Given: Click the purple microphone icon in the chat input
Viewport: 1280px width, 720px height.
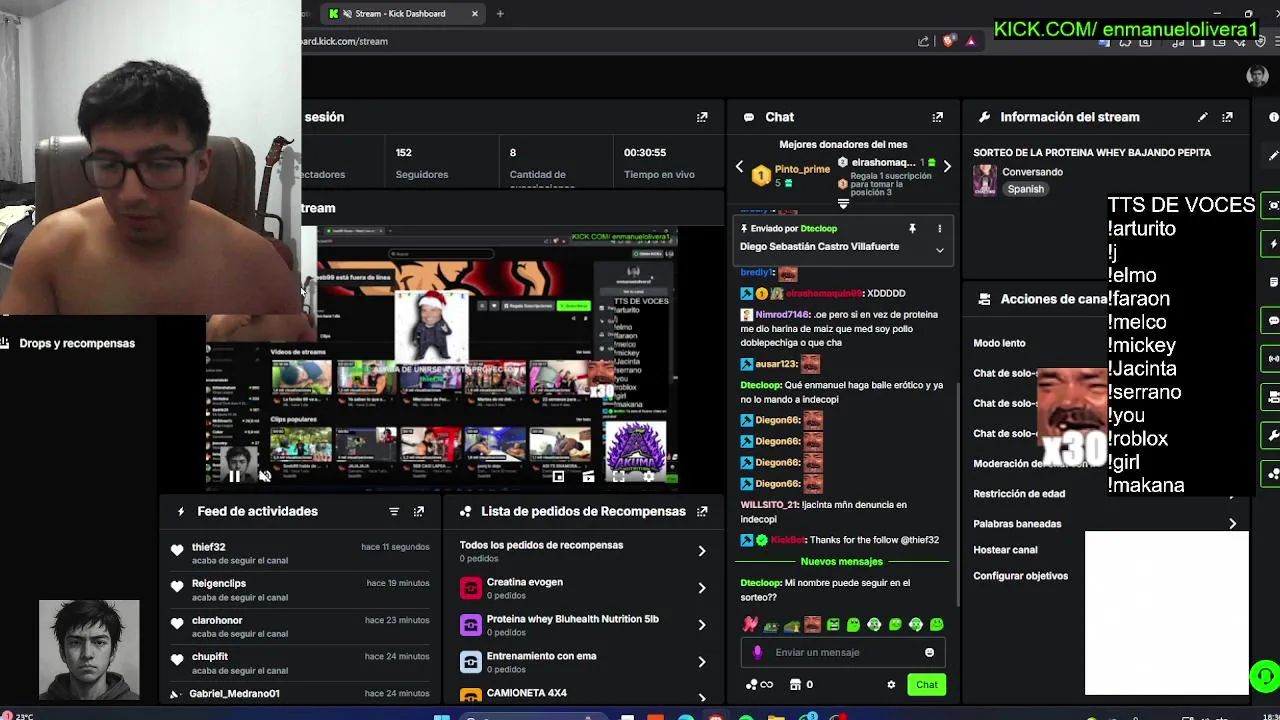Looking at the screenshot, I should pos(757,652).
